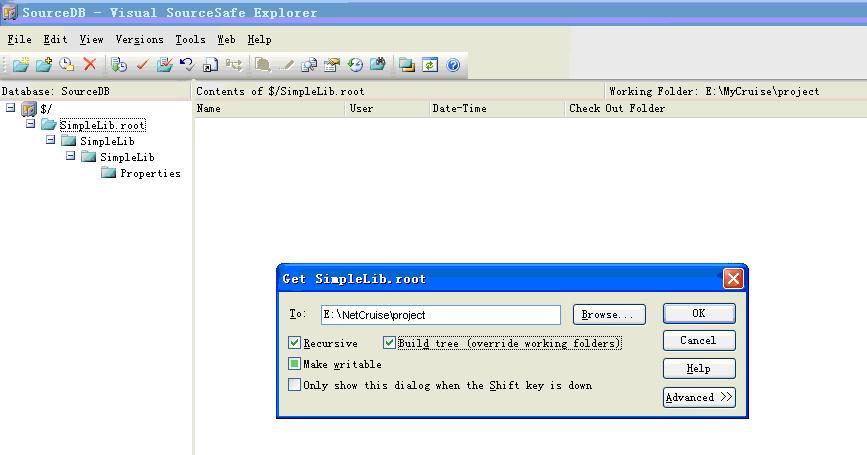
Task: Collapse the SimpleLib.root tree node
Action: [x=30, y=124]
